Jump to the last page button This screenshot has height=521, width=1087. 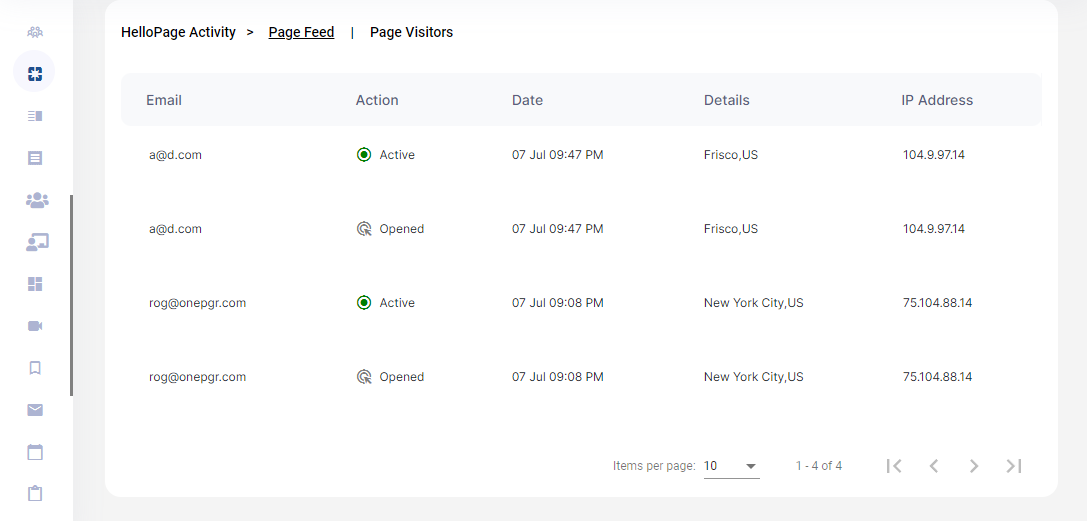(x=1014, y=466)
